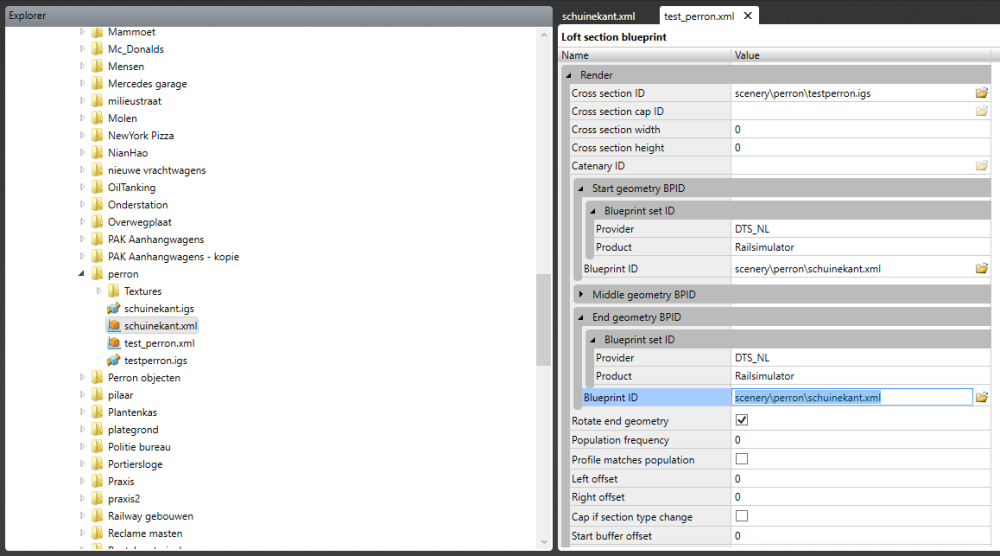
Task: Expand Middle geometry BPID section
Action: [582, 294]
